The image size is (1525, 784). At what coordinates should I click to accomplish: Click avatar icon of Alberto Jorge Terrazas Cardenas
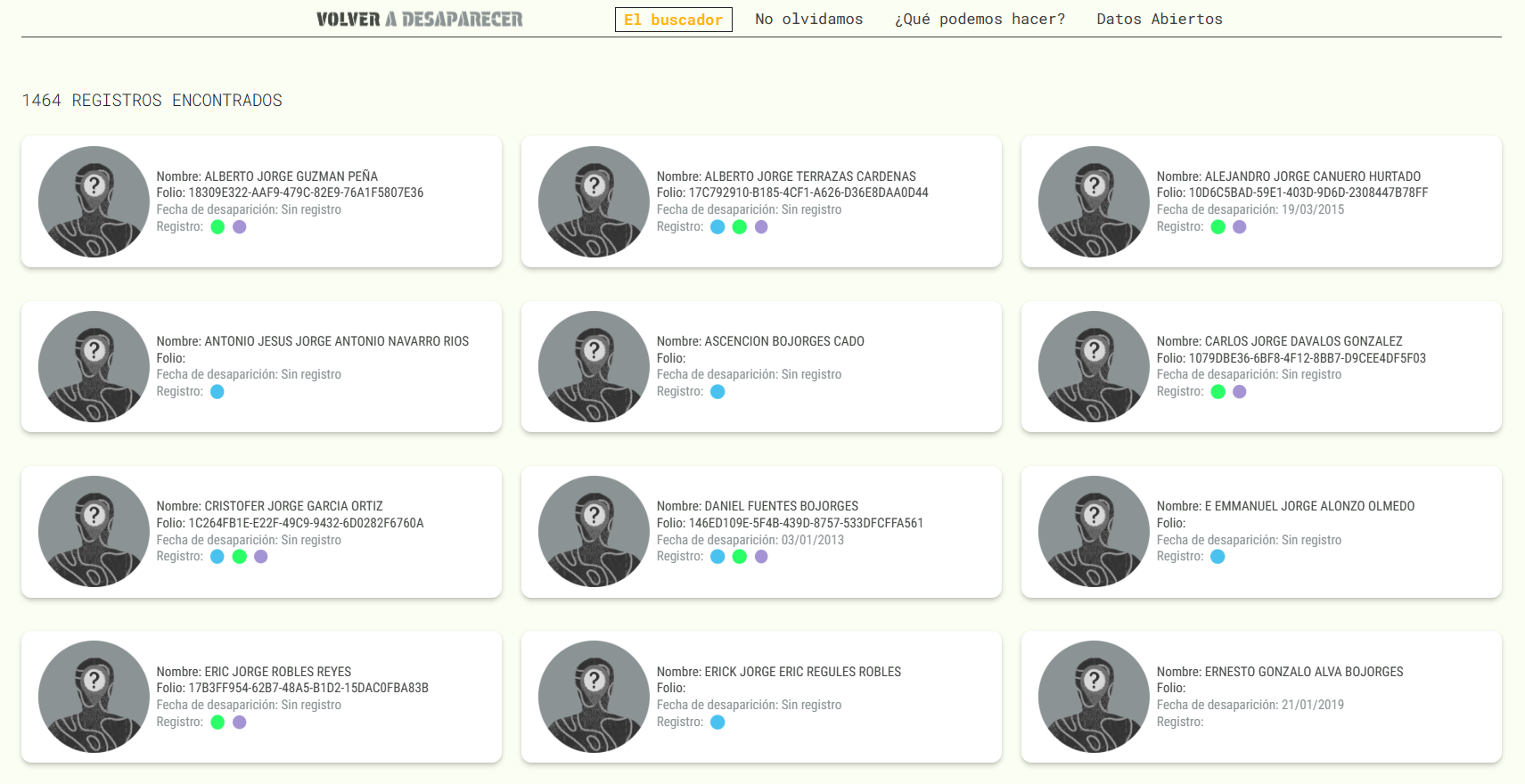point(594,202)
